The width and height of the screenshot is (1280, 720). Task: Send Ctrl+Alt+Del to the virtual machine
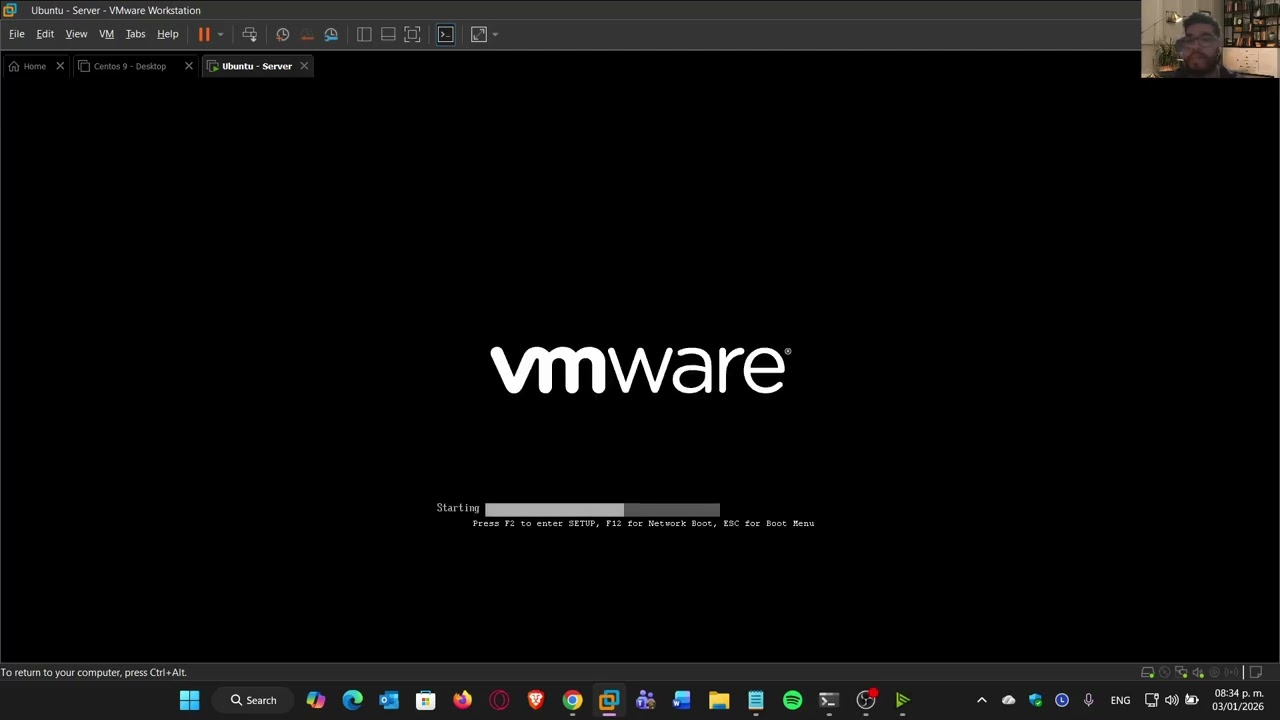click(x=250, y=34)
